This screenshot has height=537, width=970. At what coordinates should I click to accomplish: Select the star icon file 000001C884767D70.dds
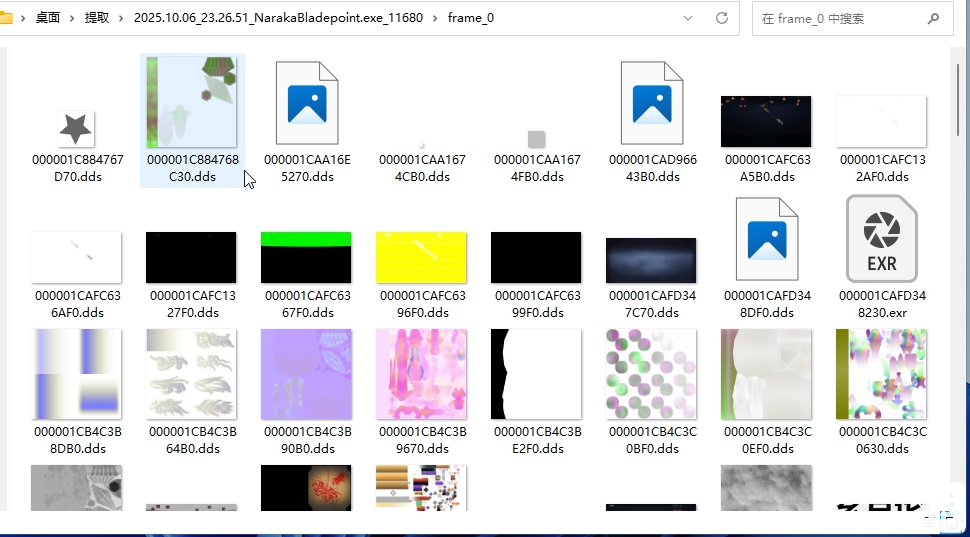point(76,129)
